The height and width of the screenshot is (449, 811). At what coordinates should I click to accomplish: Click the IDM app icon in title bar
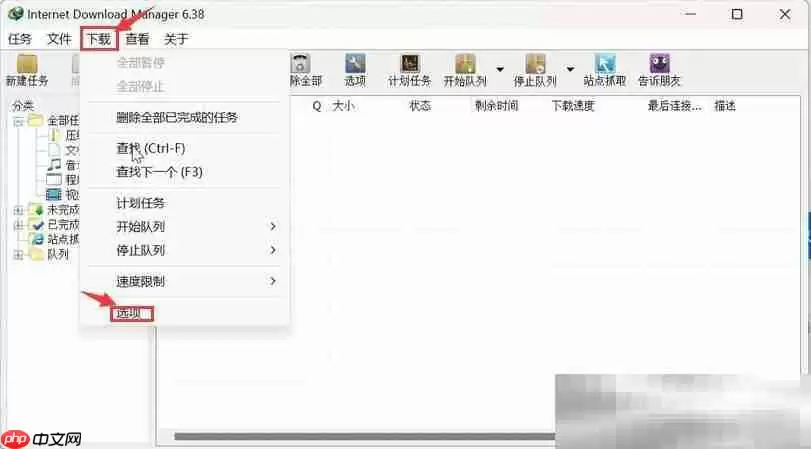(16, 14)
